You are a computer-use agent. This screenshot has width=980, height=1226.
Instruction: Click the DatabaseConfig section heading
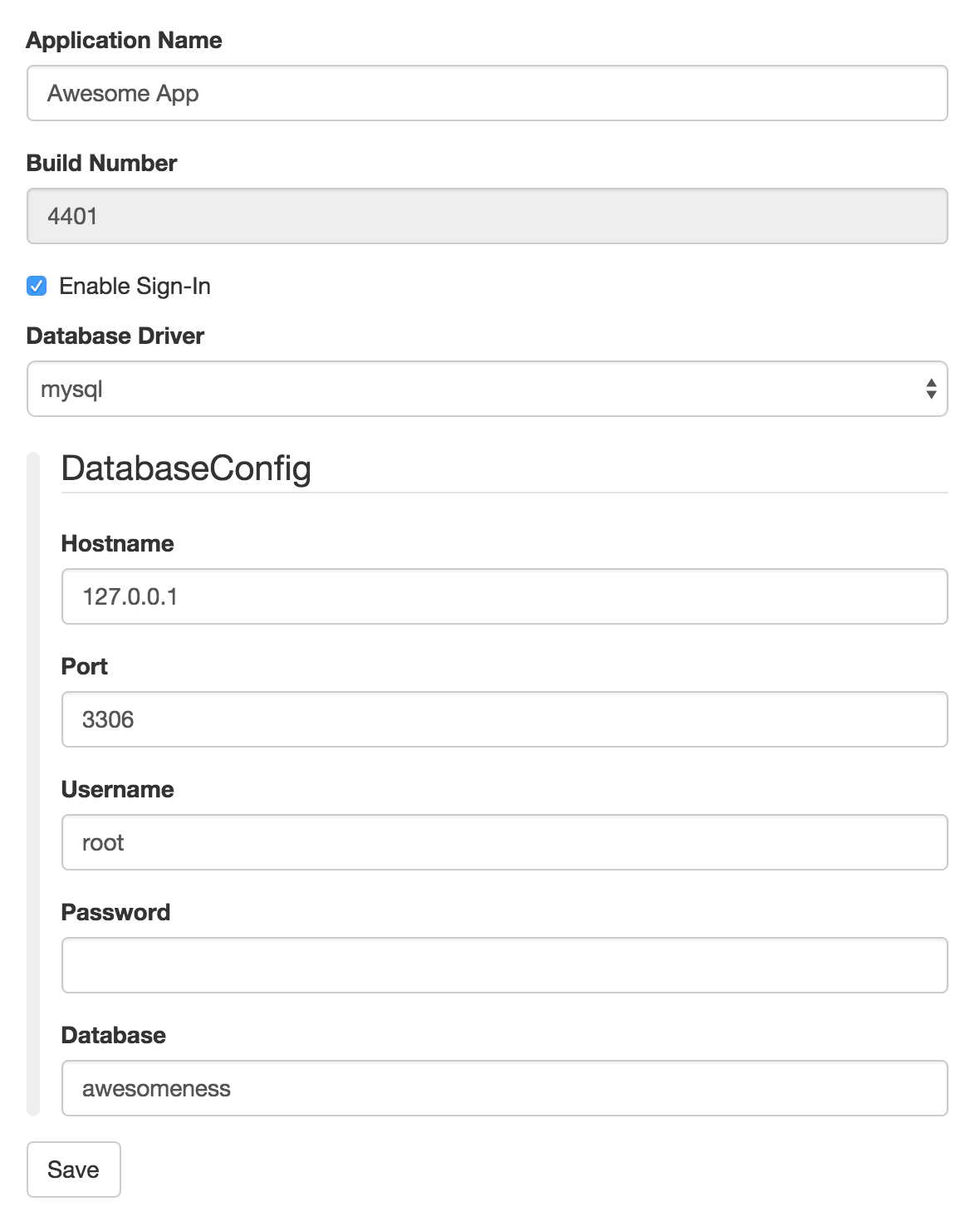[x=186, y=469]
